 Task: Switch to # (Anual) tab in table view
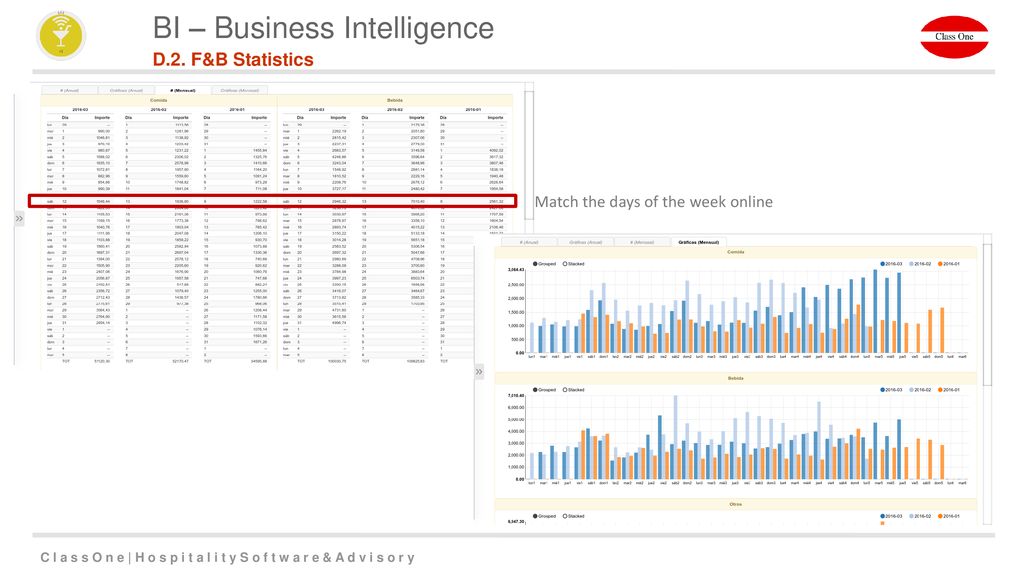point(70,90)
